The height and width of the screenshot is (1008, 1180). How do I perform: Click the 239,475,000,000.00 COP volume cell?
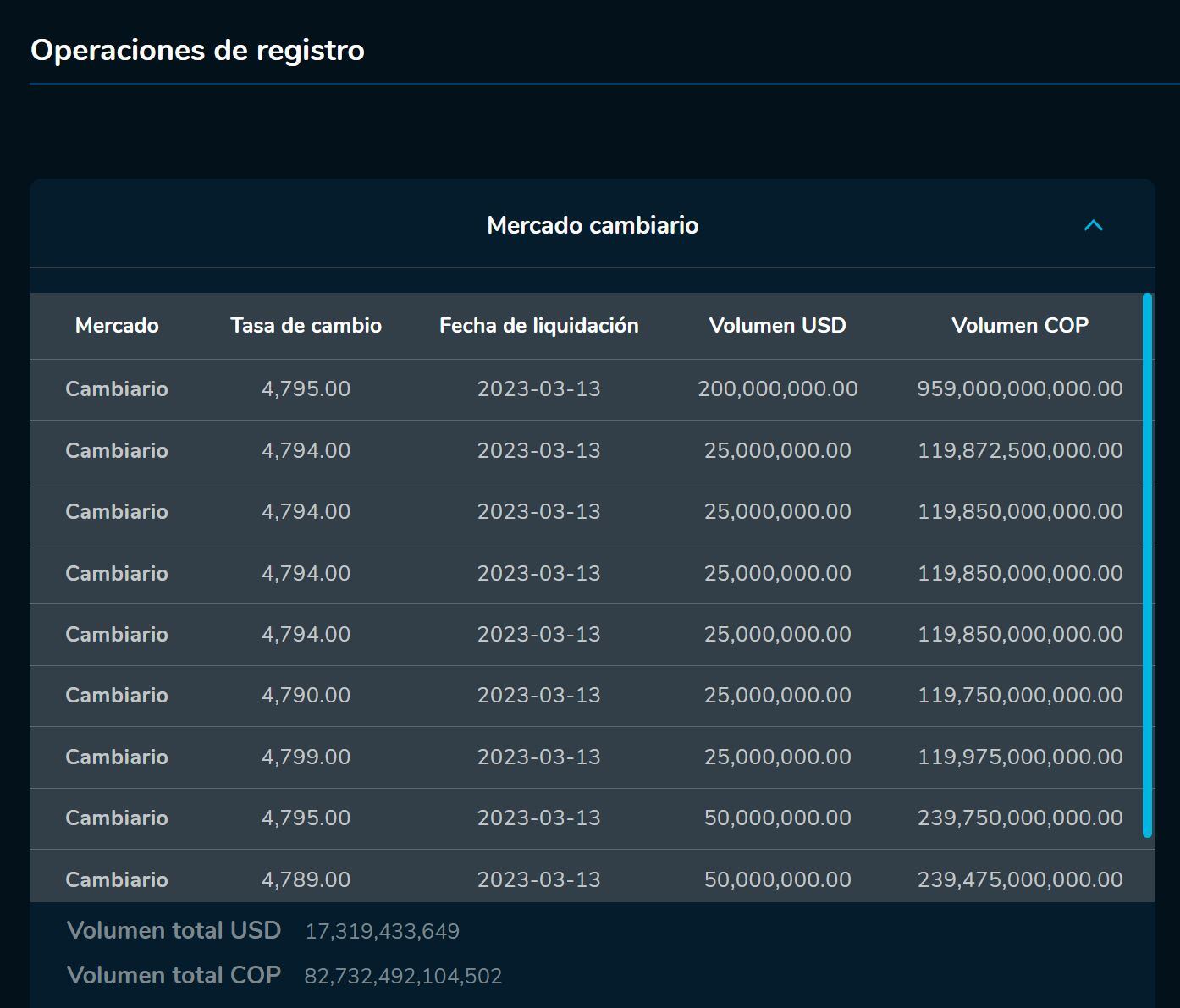tap(1019, 879)
